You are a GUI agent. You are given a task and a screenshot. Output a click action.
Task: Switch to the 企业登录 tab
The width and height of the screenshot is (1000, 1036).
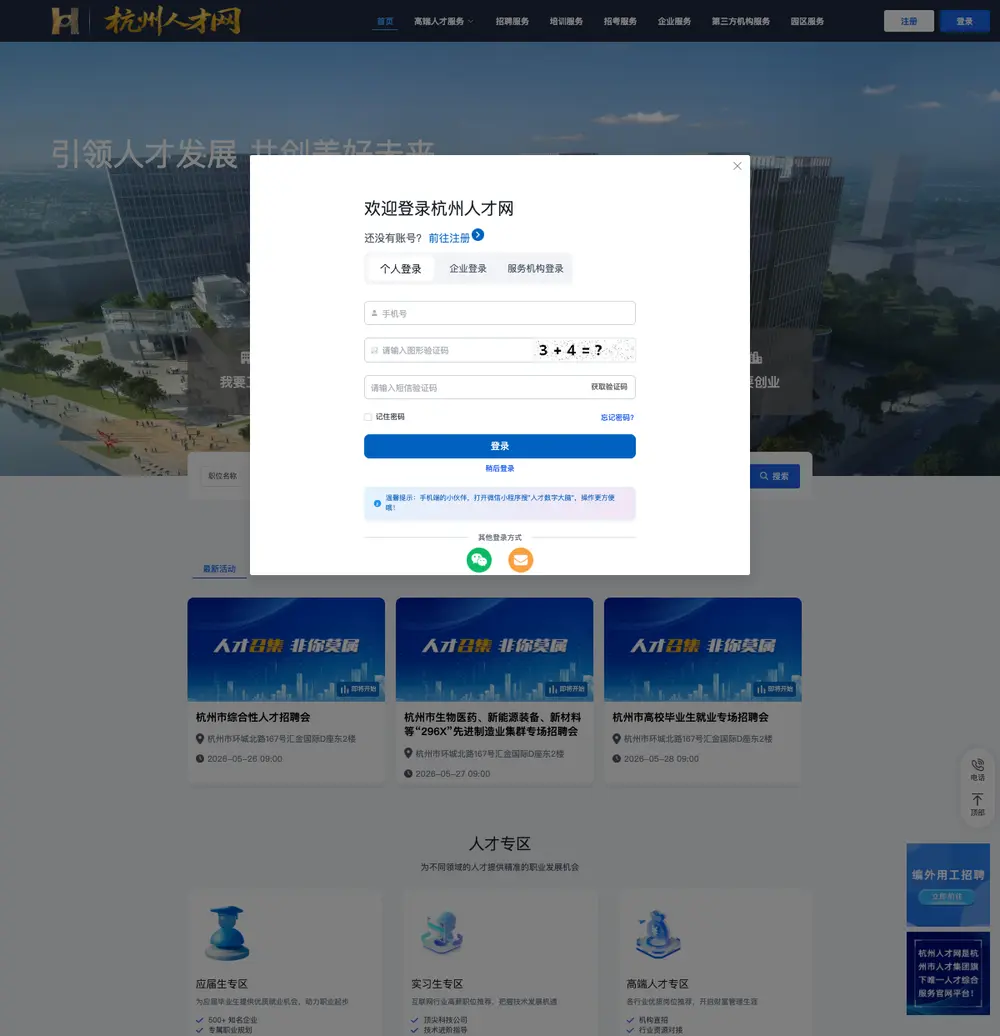pyautogui.click(x=468, y=269)
